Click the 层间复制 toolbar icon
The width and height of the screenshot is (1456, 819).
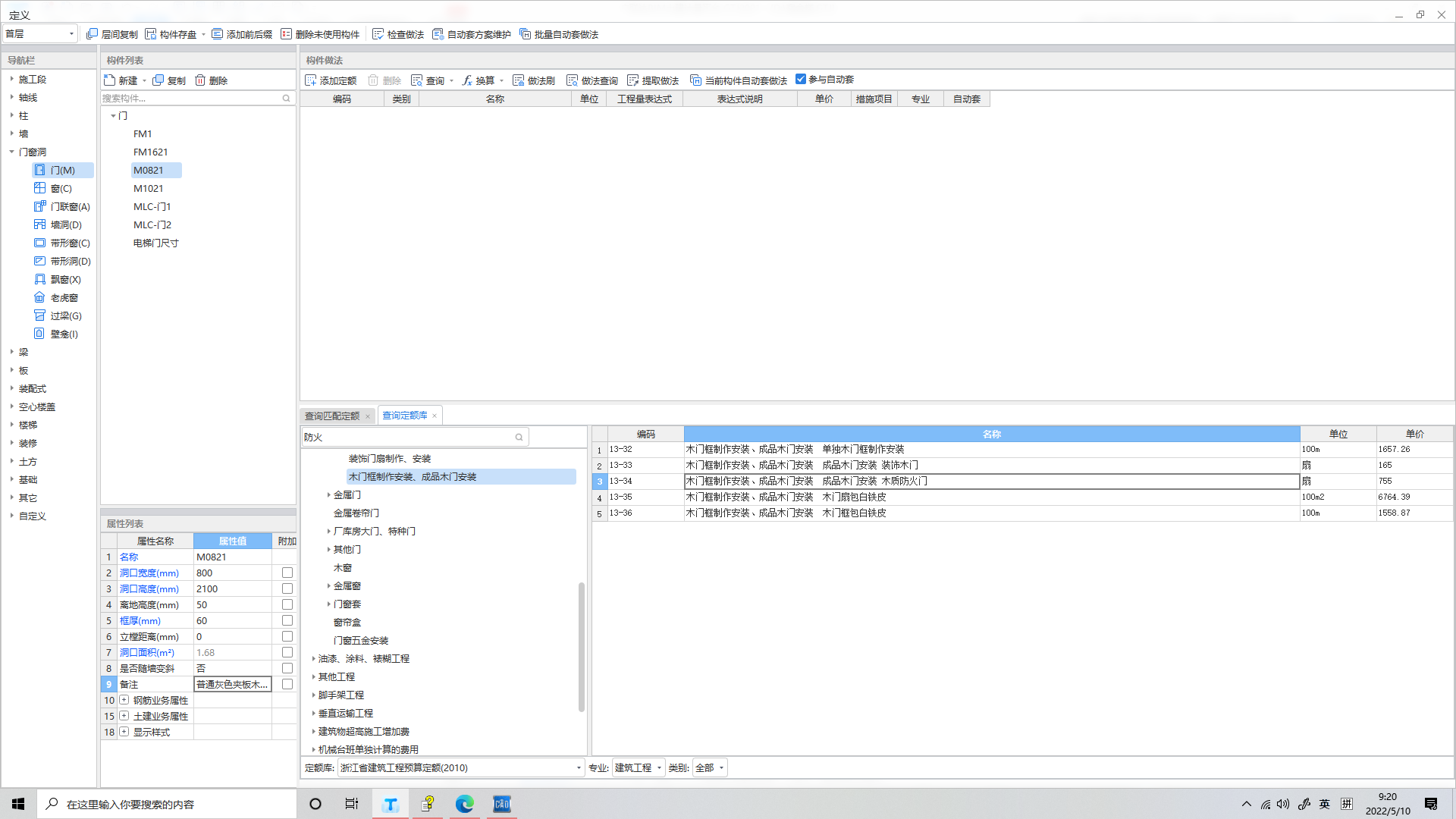pos(92,34)
